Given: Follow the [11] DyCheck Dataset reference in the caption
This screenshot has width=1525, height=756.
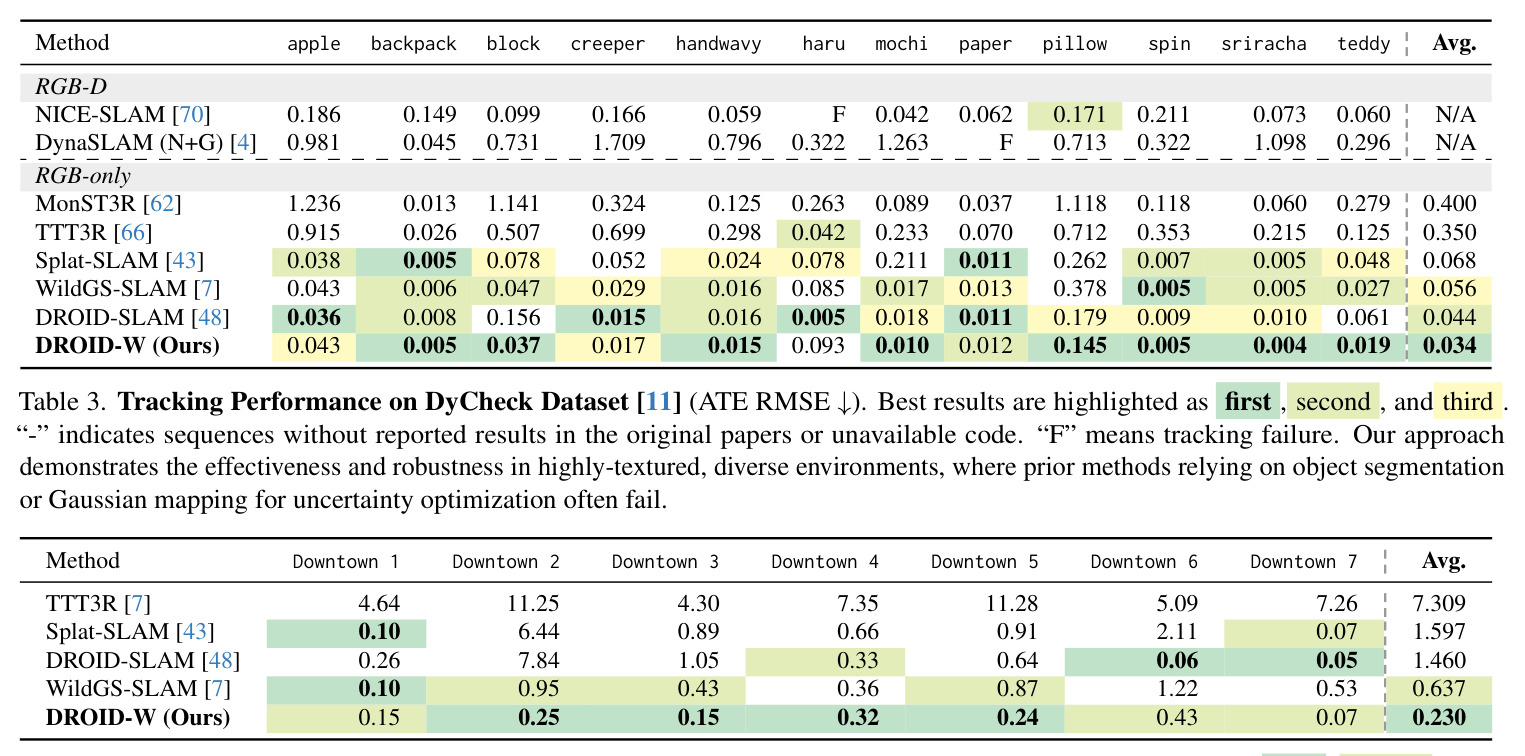Looking at the screenshot, I should [659, 404].
